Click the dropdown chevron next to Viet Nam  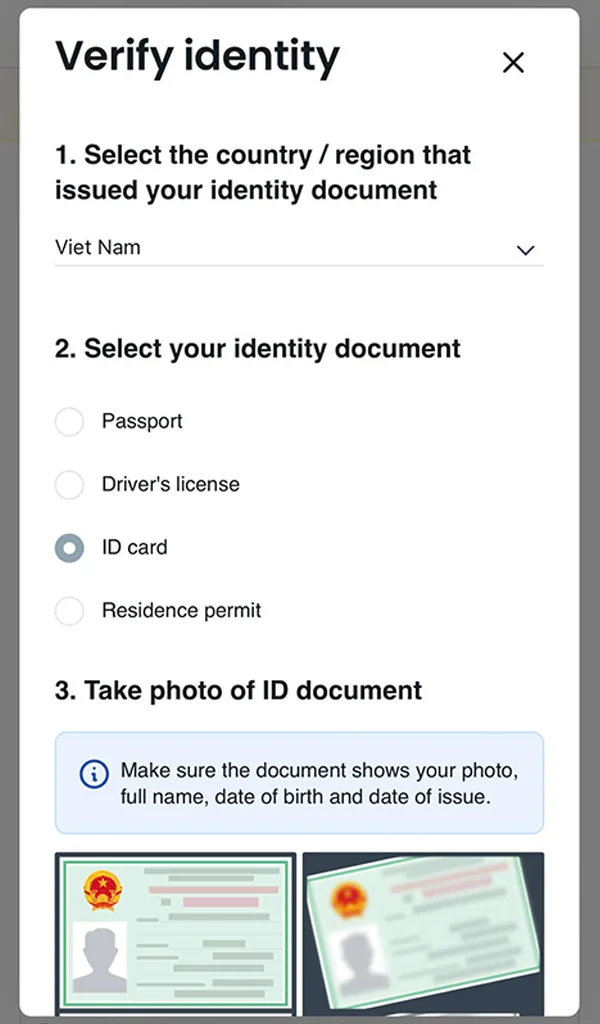click(525, 249)
